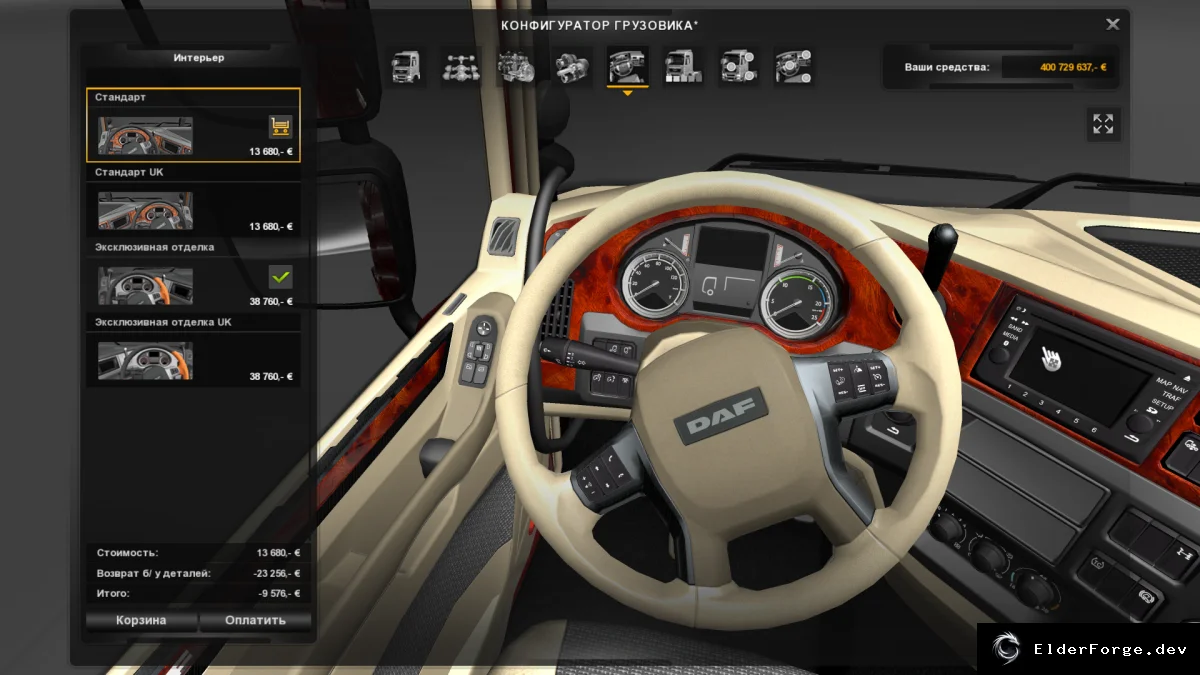Click the Ваши средства label
The height and width of the screenshot is (675, 1200).
coord(946,67)
